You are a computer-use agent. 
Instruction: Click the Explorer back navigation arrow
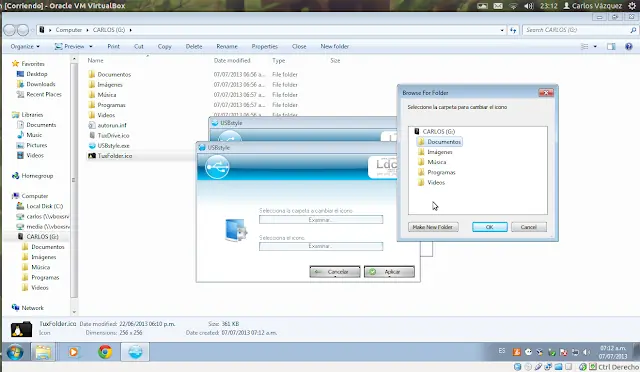click(9, 30)
